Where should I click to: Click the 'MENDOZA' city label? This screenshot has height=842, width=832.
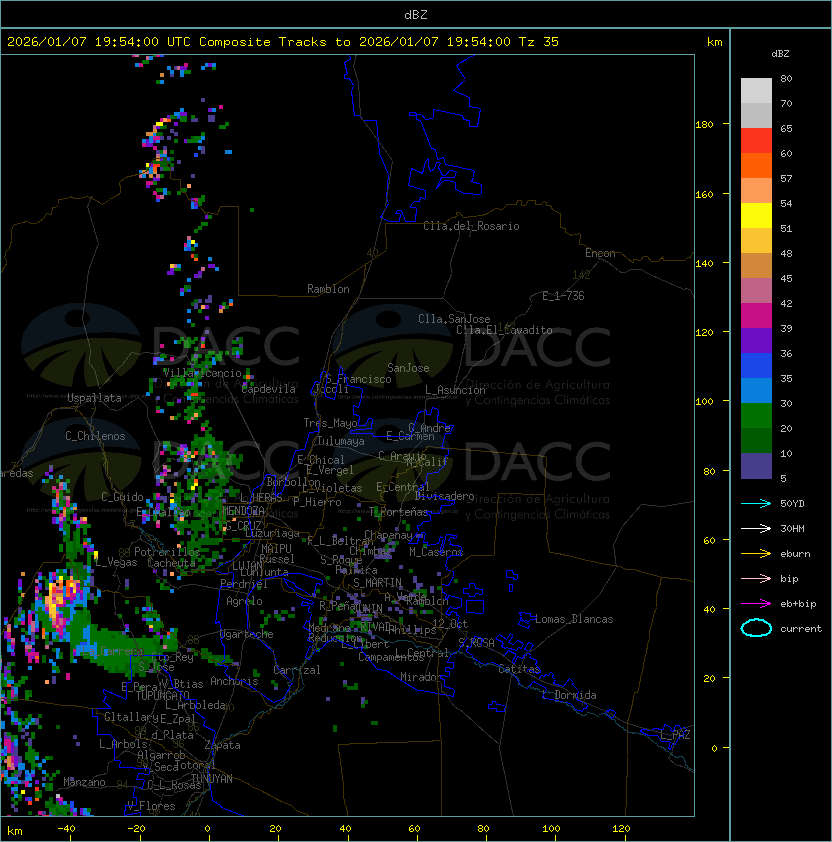coord(243,511)
